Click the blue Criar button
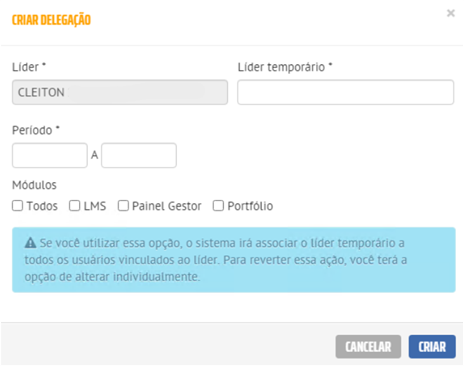 point(432,347)
